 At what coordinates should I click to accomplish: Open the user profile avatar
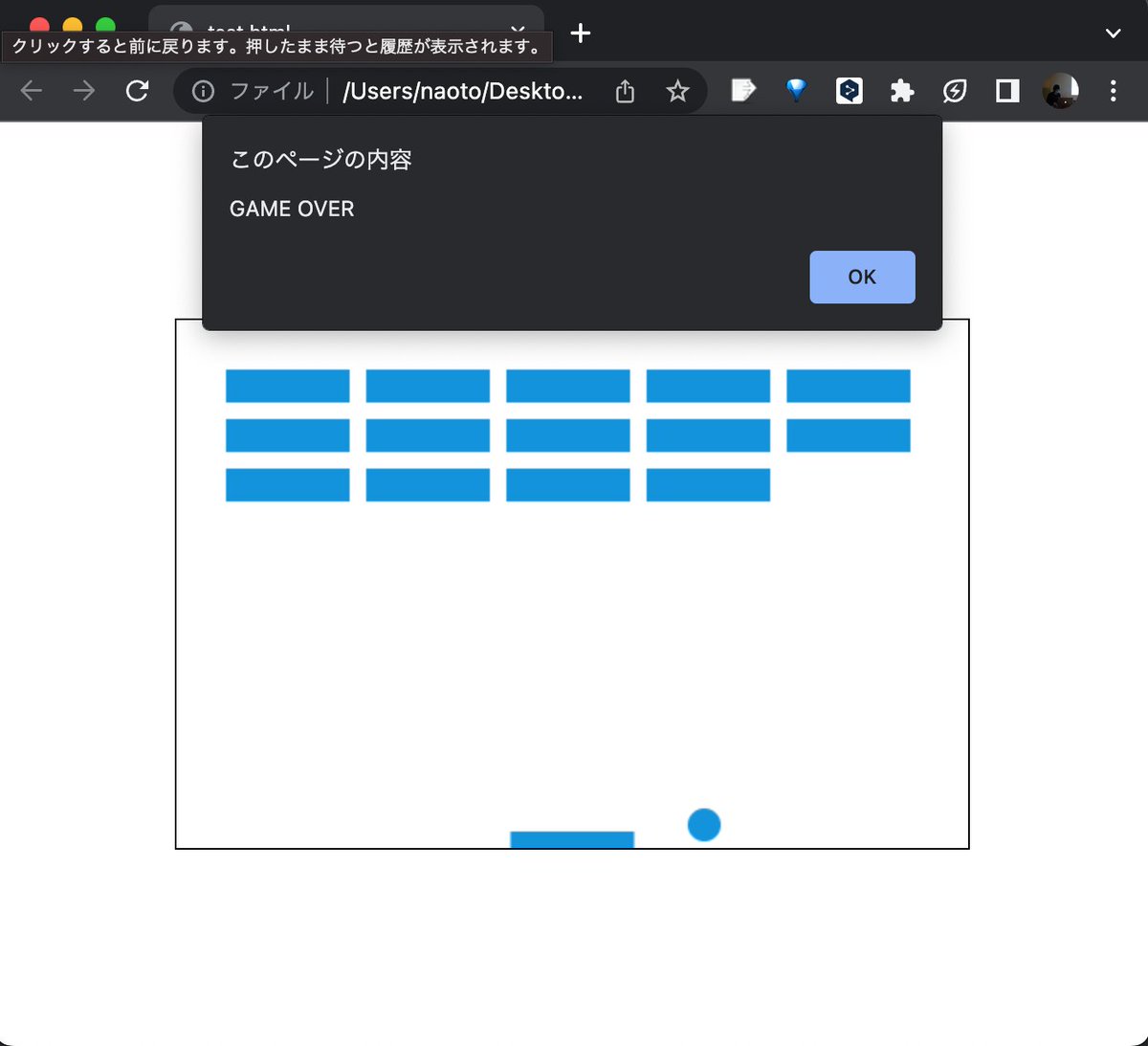[1060, 91]
